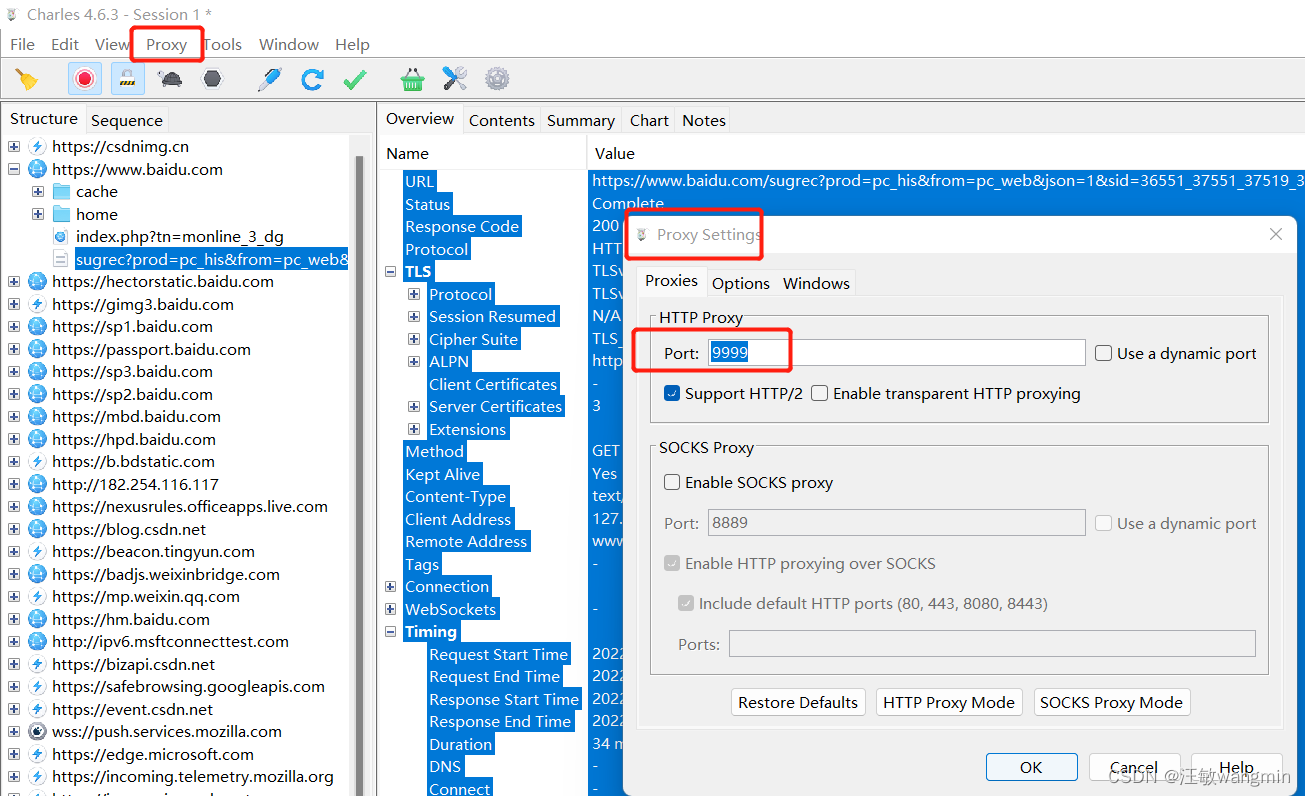Click the file icon of index.php?tn=monline_3_dg

61,236
